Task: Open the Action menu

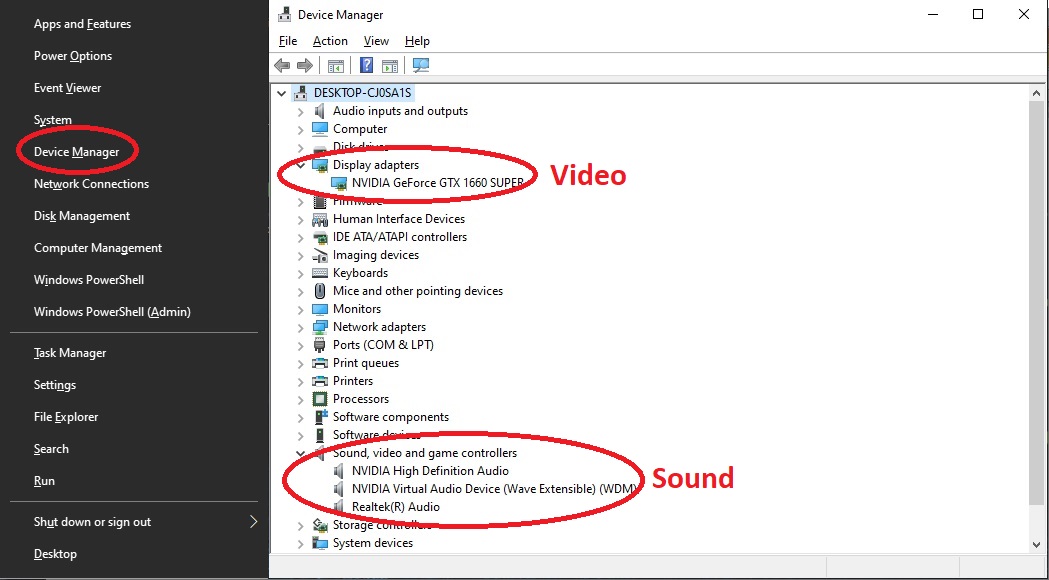Action: tap(330, 41)
